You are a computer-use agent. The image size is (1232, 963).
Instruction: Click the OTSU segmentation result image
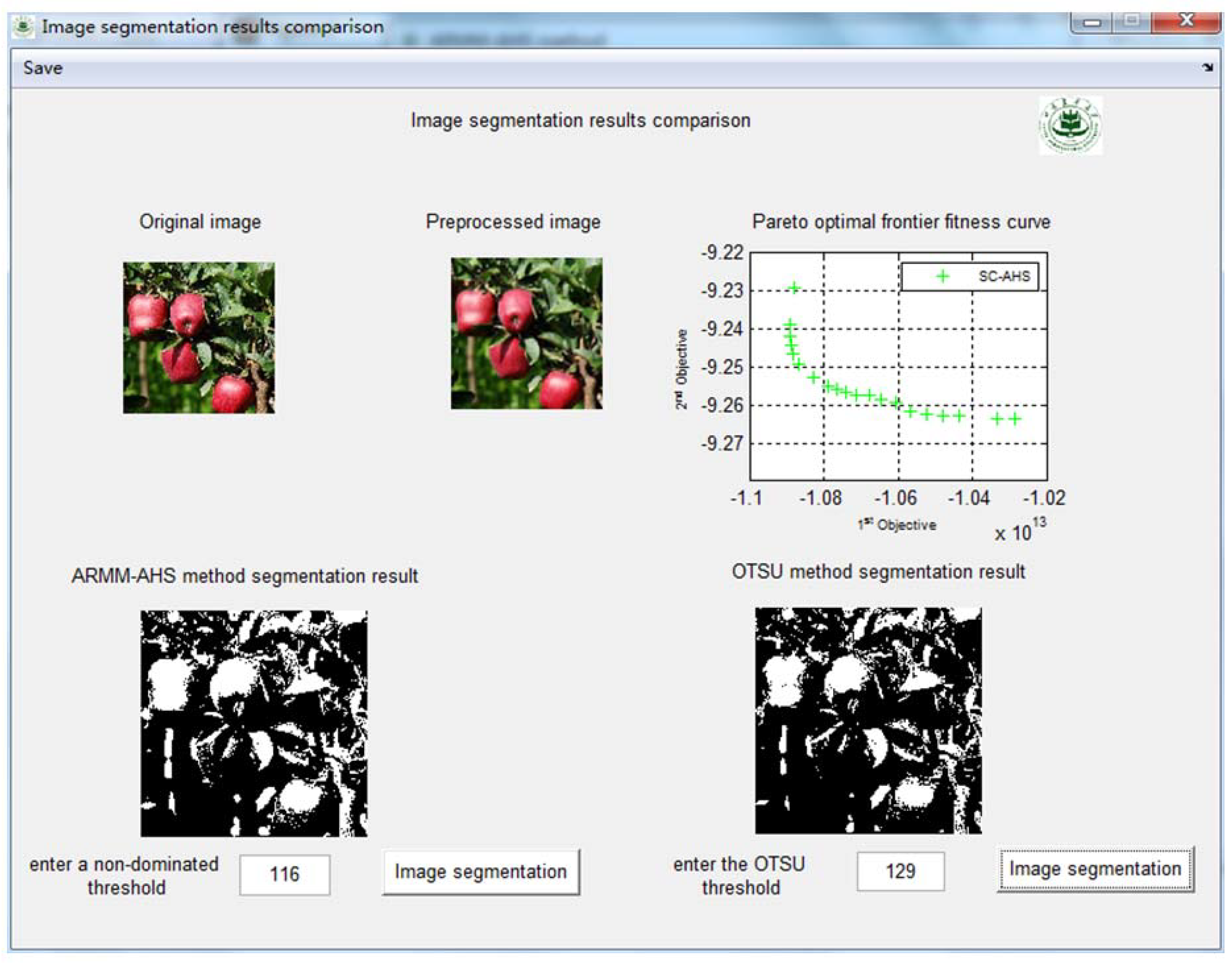(x=868, y=720)
